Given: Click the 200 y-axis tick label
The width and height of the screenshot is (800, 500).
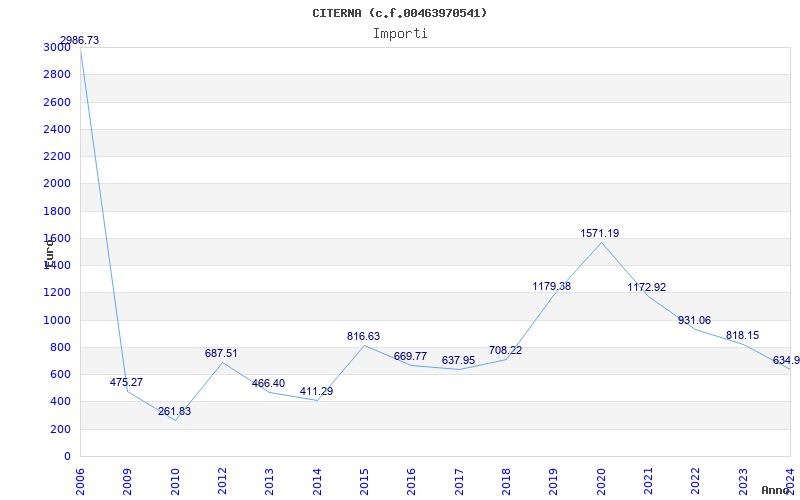Looking at the screenshot, I should click(x=60, y=430).
